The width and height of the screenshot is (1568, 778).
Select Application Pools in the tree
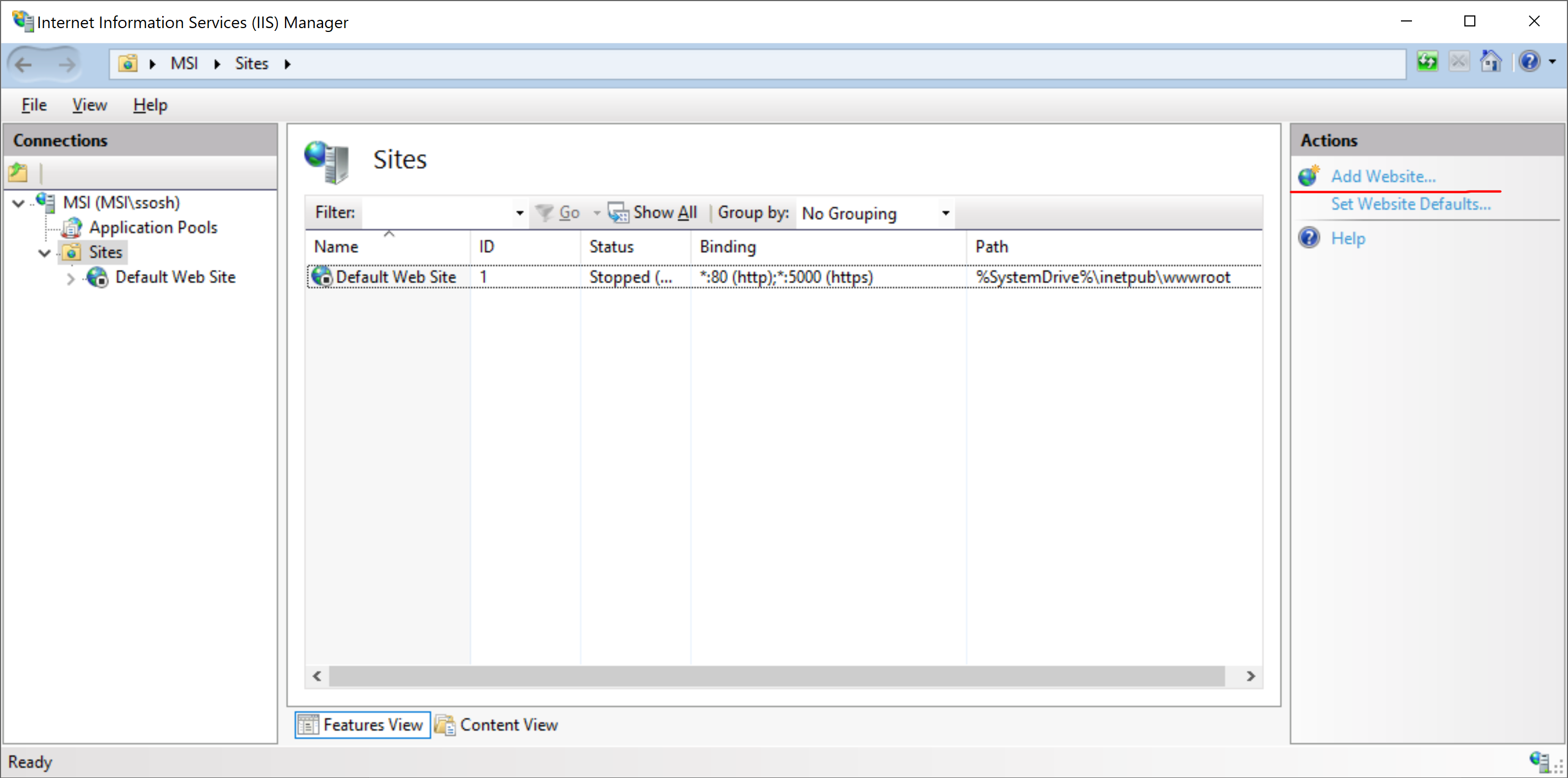coord(153,227)
